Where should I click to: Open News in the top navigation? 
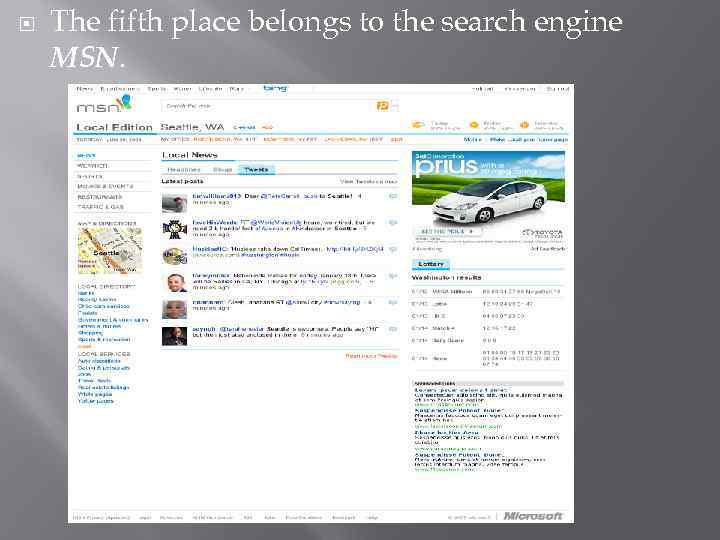click(x=84, y=89)
